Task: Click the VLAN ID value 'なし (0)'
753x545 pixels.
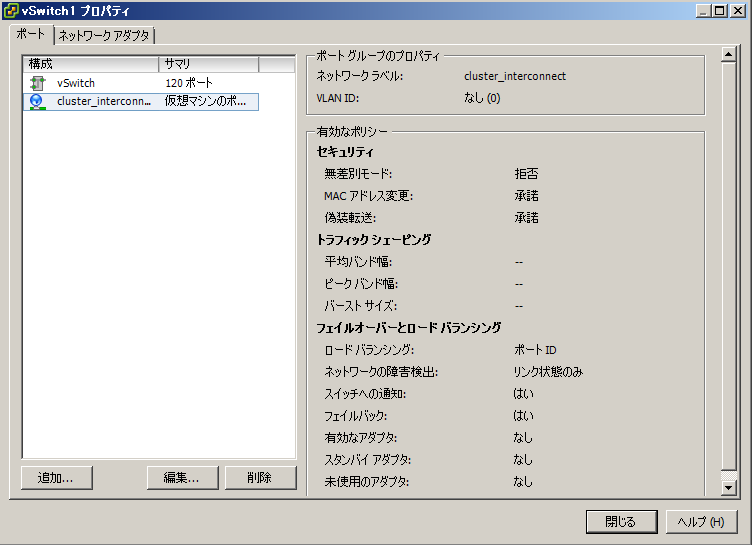Action: (x=482, y=98)
